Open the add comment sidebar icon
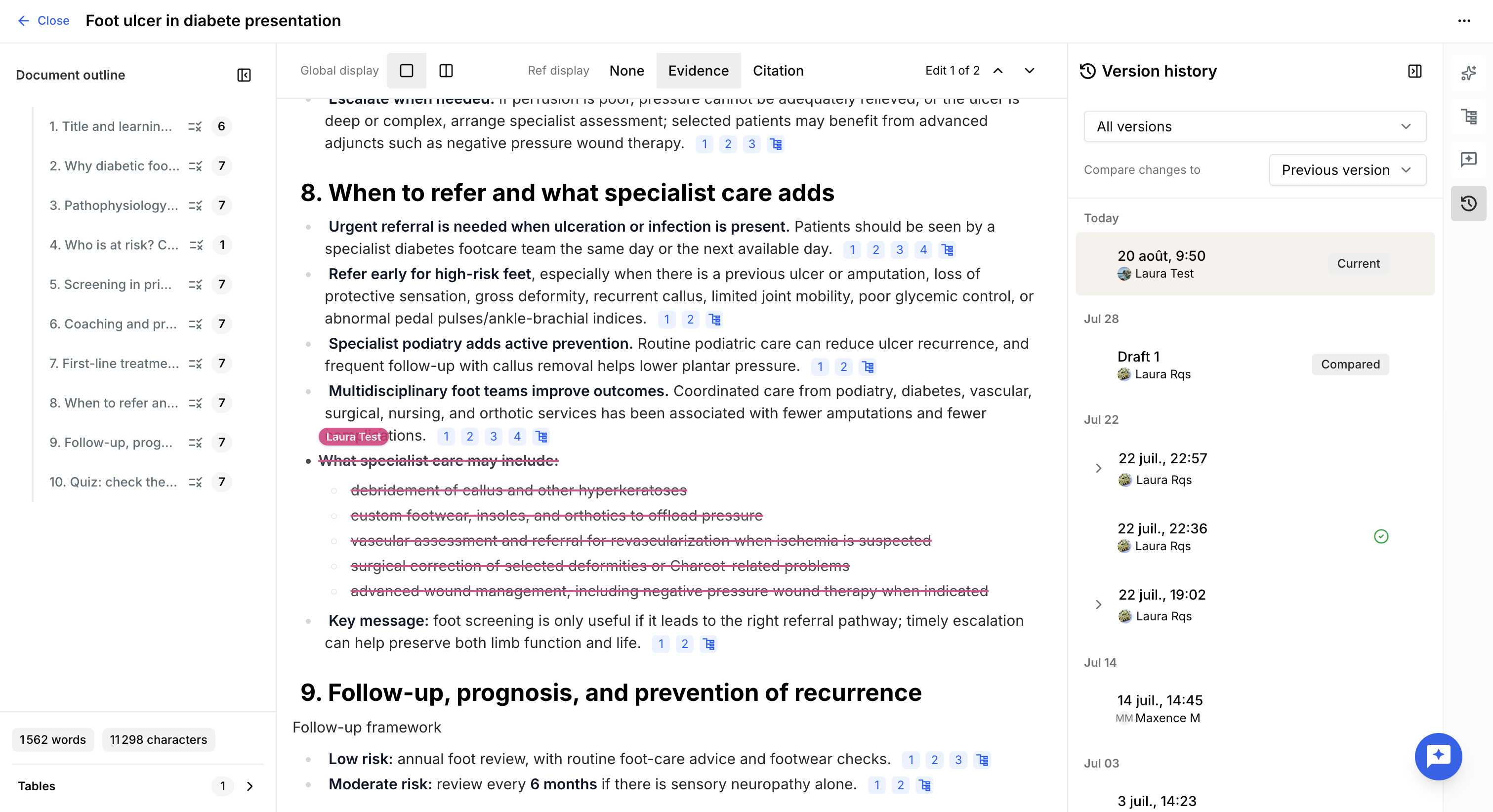The width and height of the screenshot is (1493, 812). click(x=1468, y=160)
